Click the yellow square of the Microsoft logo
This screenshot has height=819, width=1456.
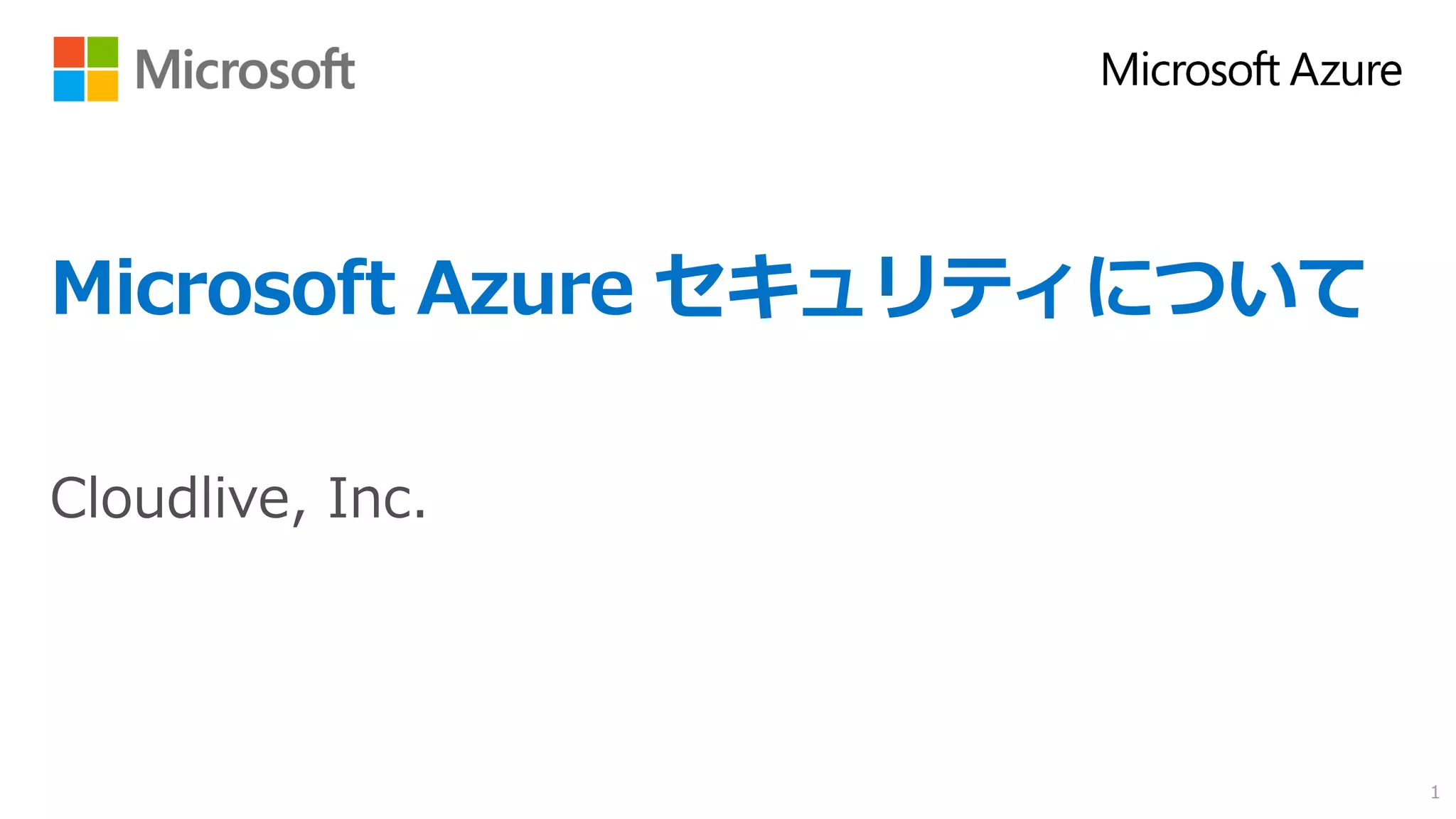(x=102, y=85)
